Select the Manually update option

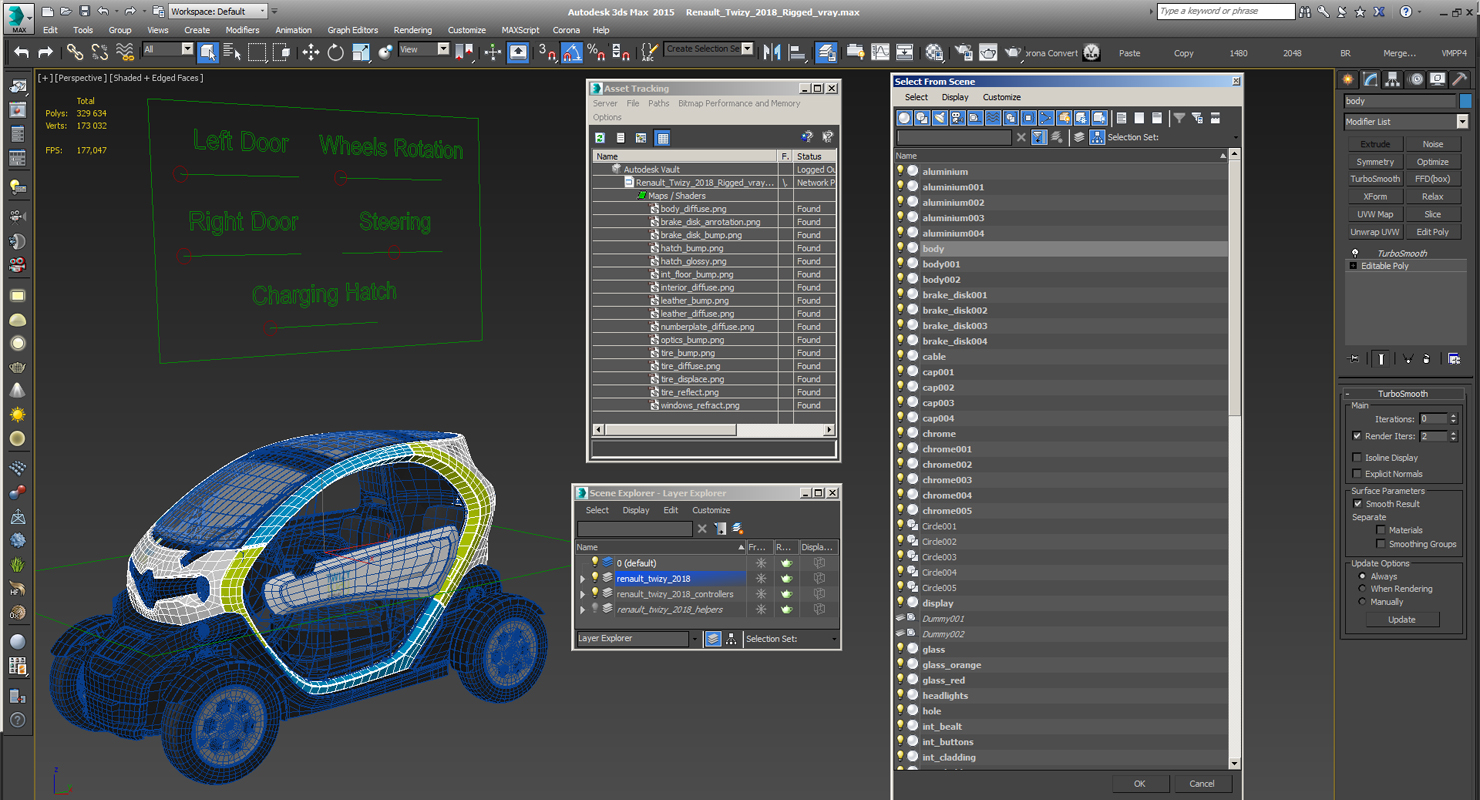[x=1362, y=602]
